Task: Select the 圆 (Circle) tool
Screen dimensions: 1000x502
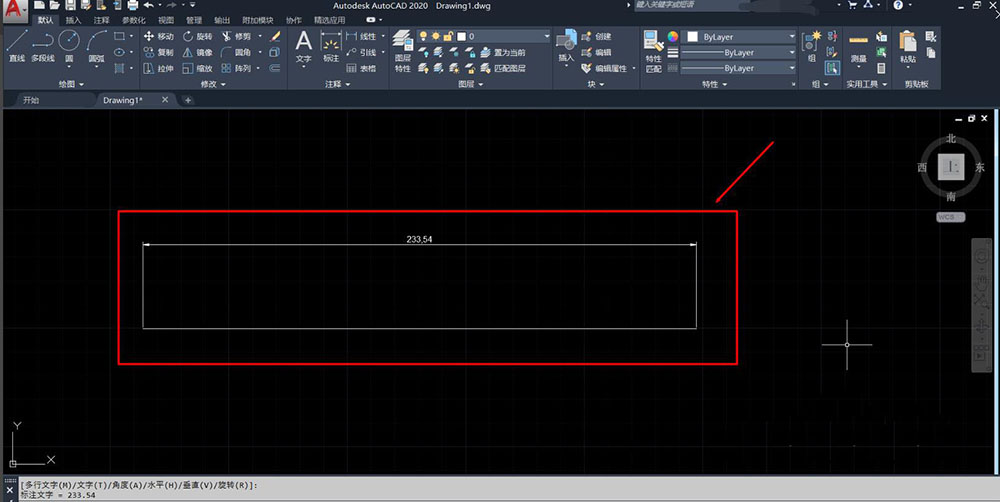Action: tap(69, 46)
